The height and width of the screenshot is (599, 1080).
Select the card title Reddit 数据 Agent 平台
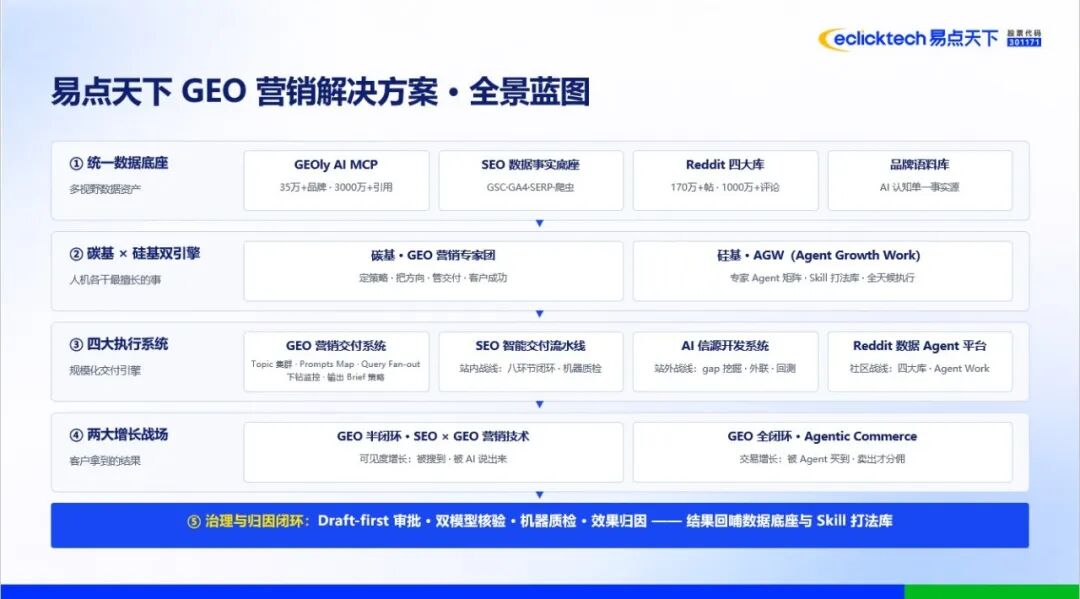[919, 346]
